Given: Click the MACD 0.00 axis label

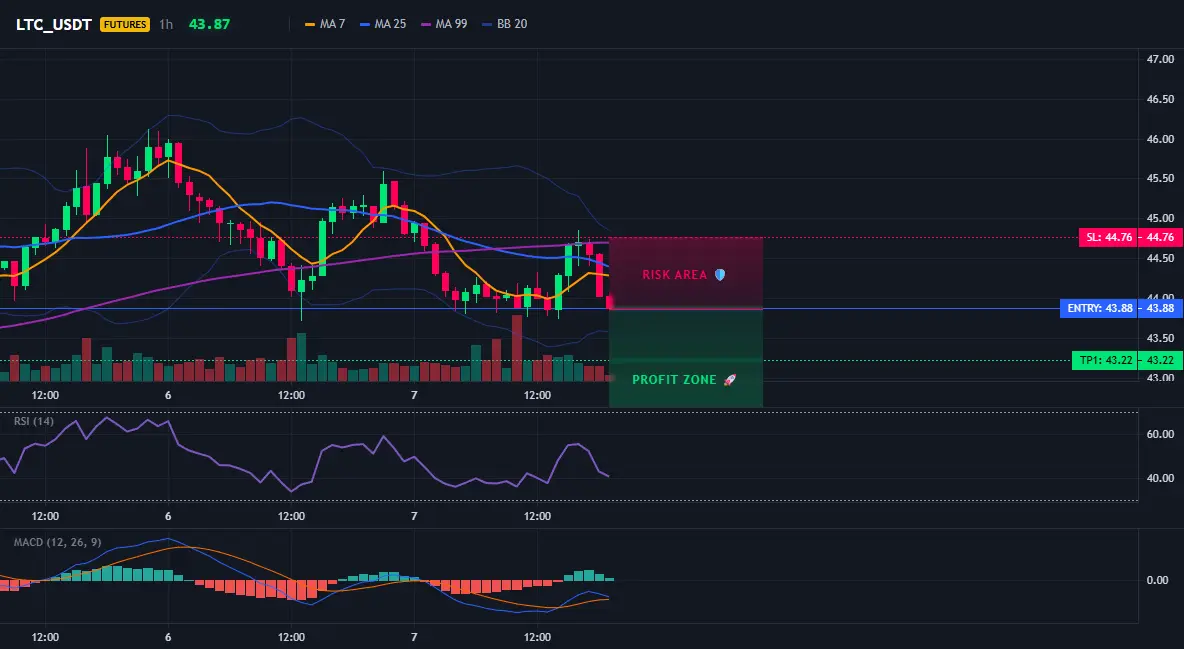Looking at the screenshot, I should coord(1158,580).
